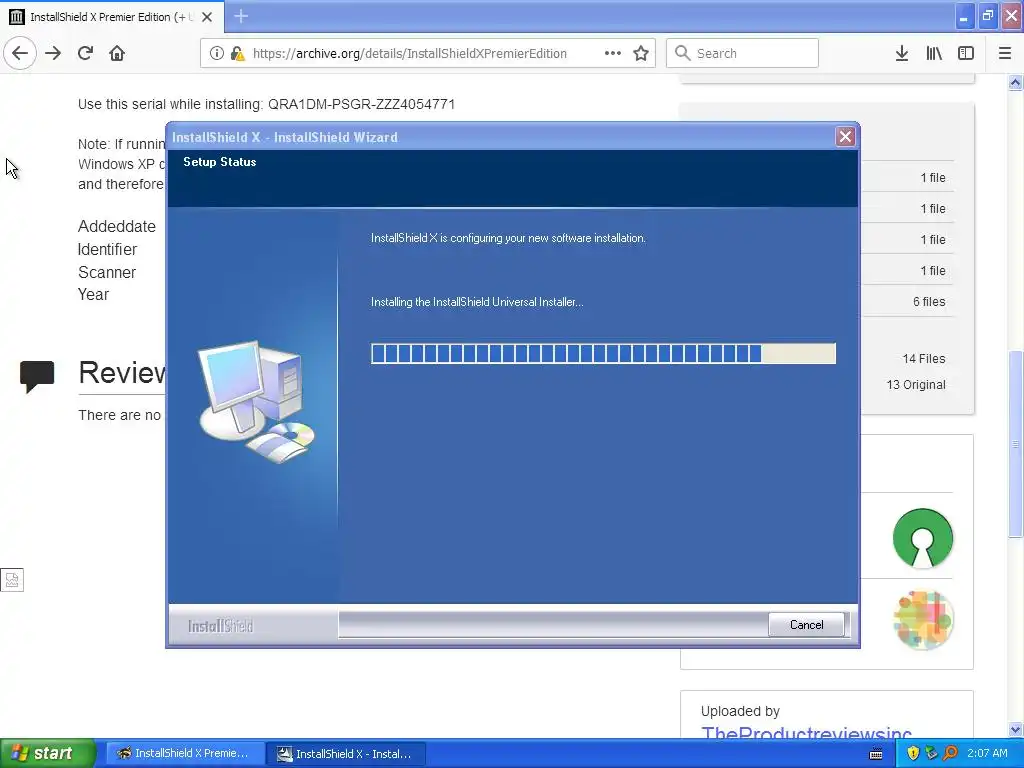This screenshot has height=768, width=1024.
Task: Click the orange magnifier tray icon
Action: pyautogui.click(x=950, y=753)
